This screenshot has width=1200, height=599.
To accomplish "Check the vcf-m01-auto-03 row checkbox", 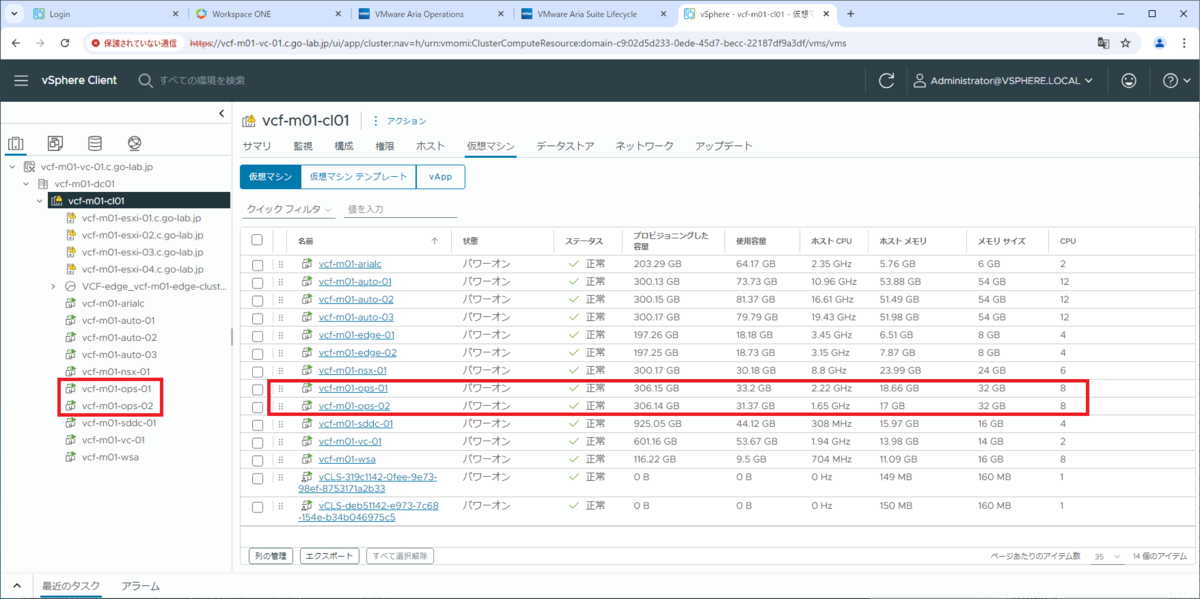I will click(x=257, y=318).
